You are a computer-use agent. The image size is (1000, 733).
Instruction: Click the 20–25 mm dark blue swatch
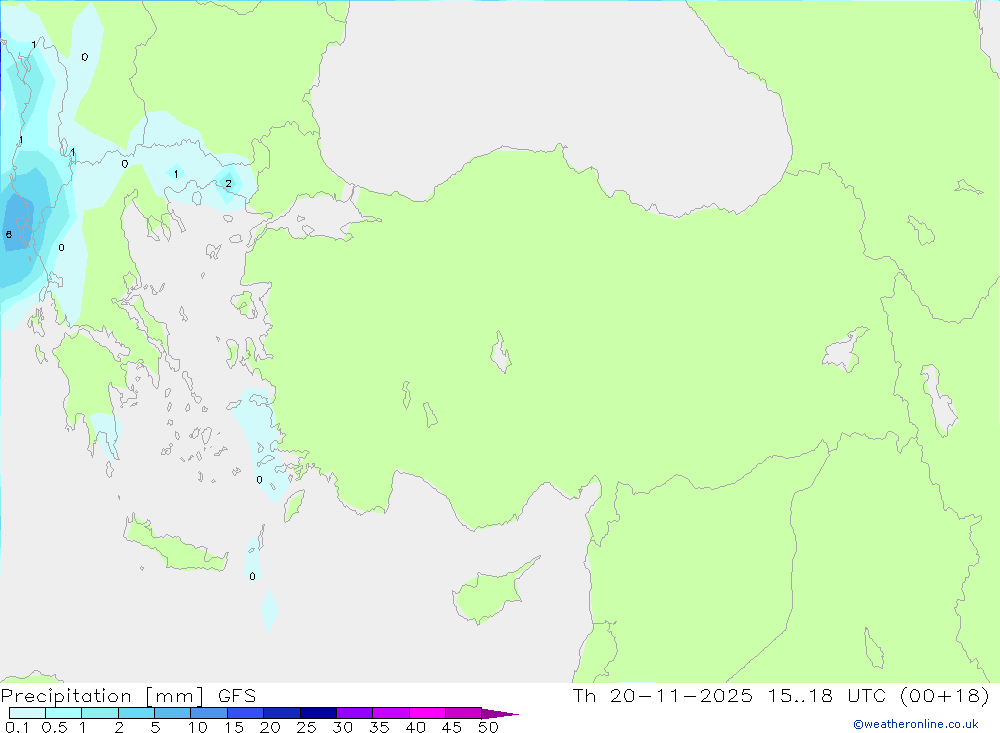point(281,713)
